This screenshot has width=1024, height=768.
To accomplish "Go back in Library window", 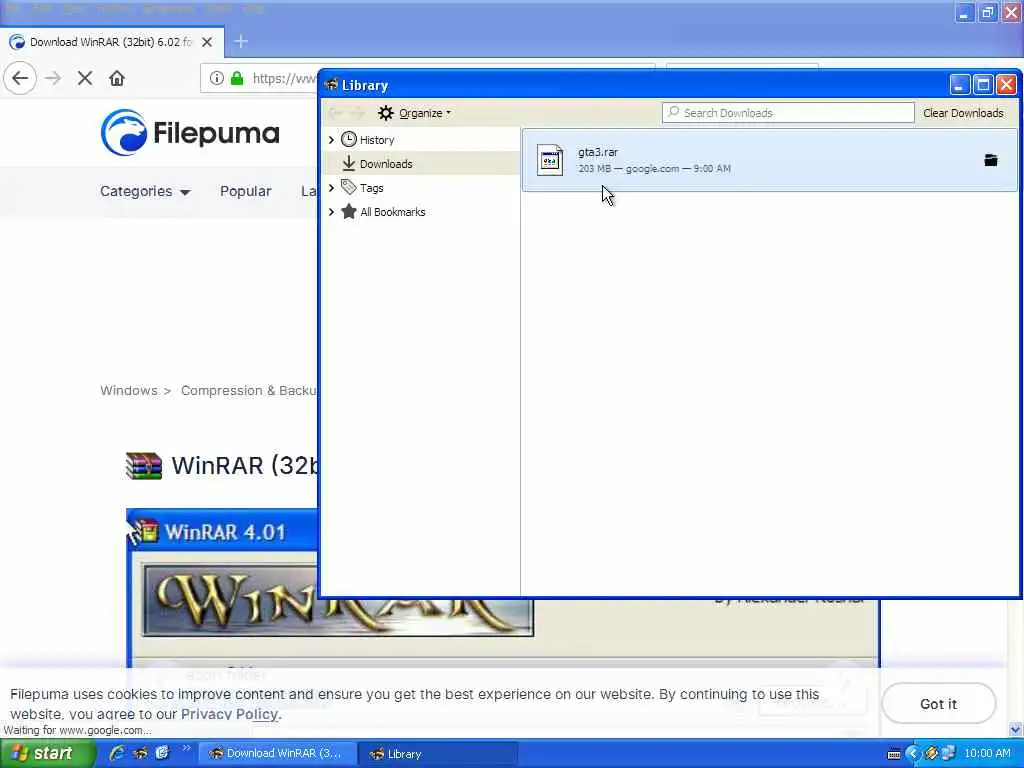I will [335, 113].
